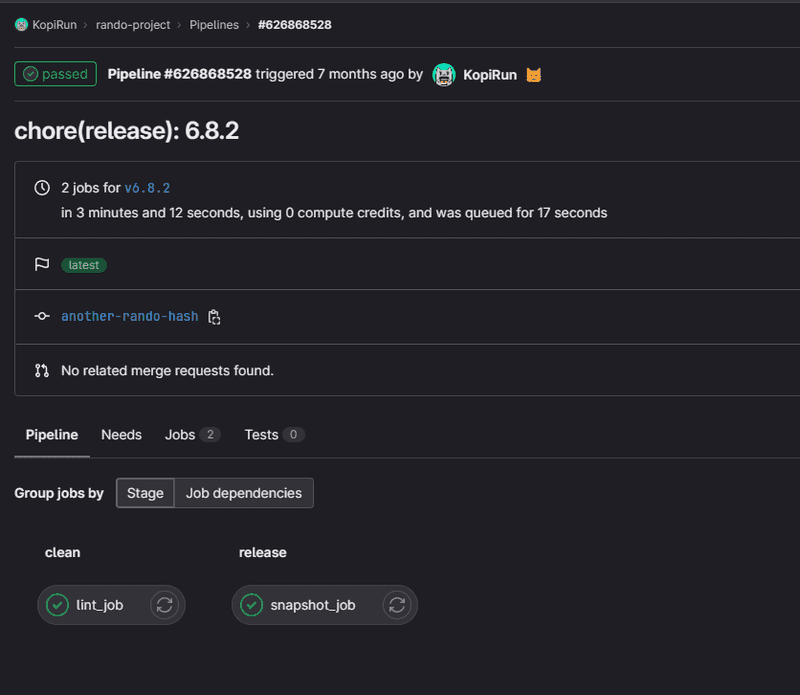Click the latest pipeline badge
The height and width of the screenshot is (695, 800).
tap(84, 265)
